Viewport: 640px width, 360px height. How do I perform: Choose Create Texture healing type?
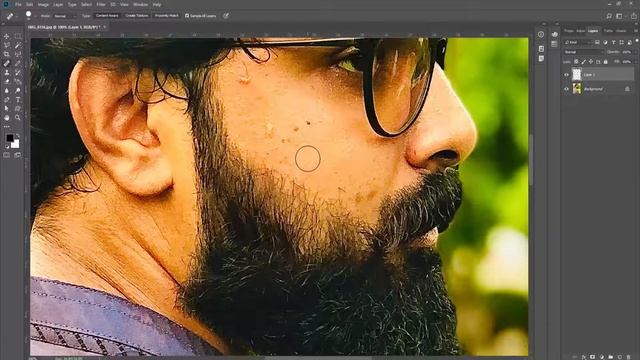[137, 16]
